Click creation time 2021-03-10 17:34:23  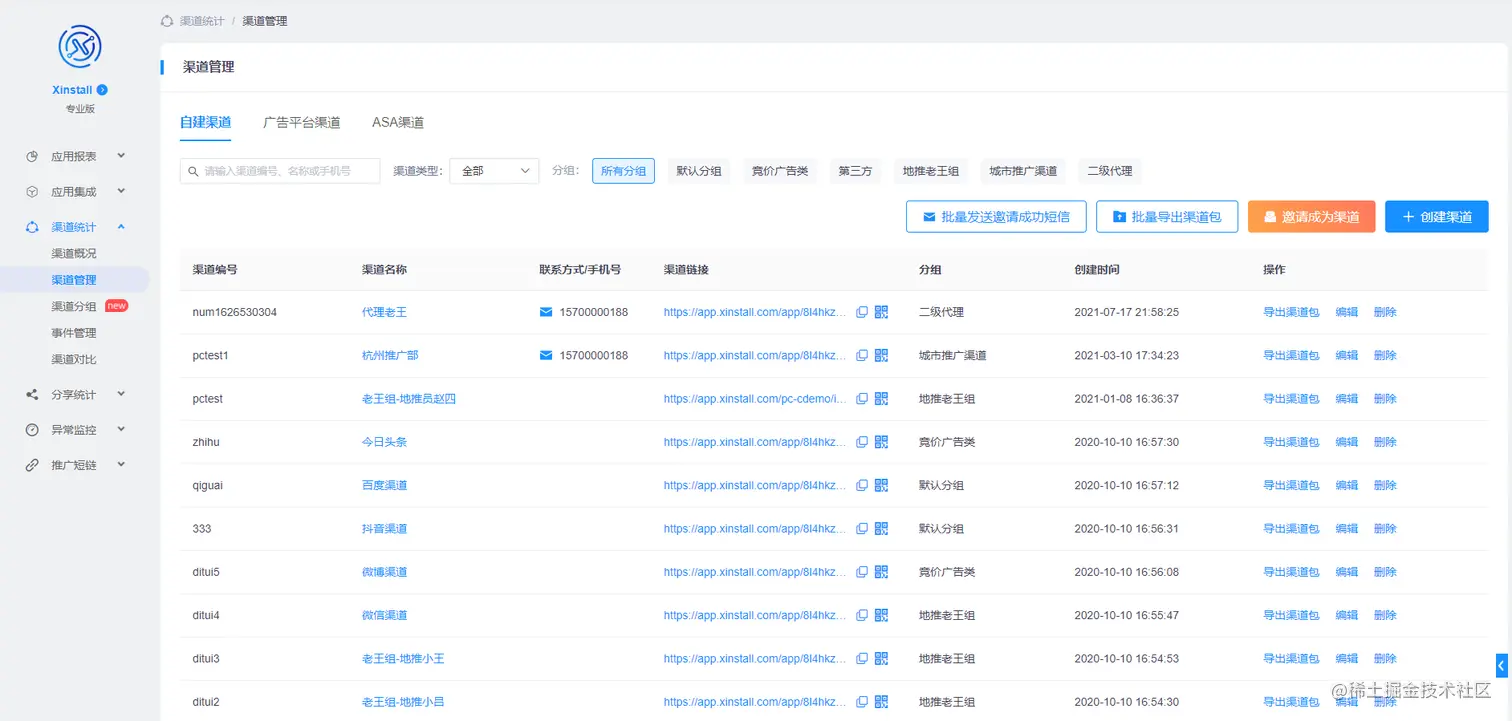click(1127, 355)
